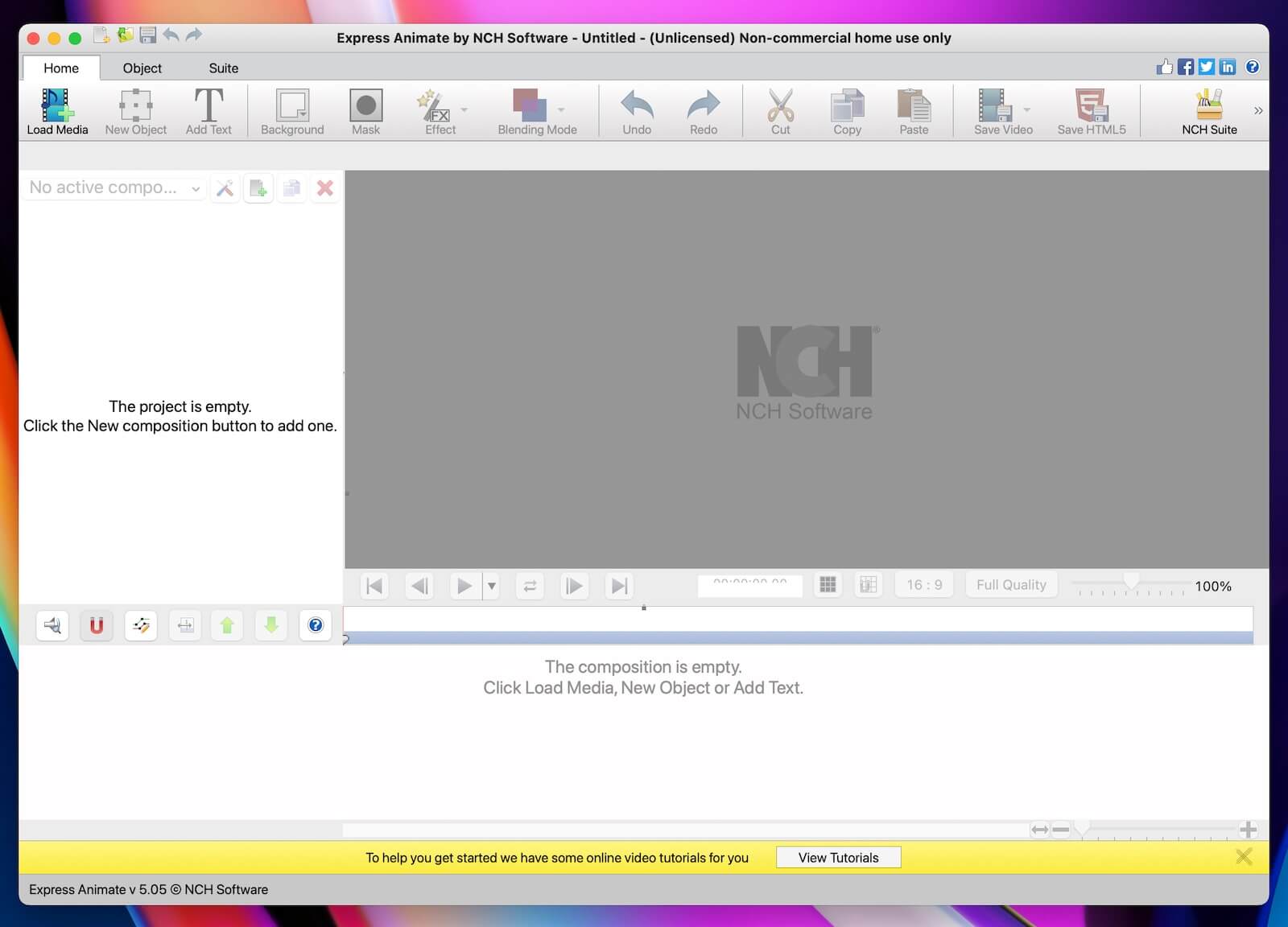Open help via the top-right question mark
The height and width of the screenshot is (927, 1288).
click(1253, 67)
